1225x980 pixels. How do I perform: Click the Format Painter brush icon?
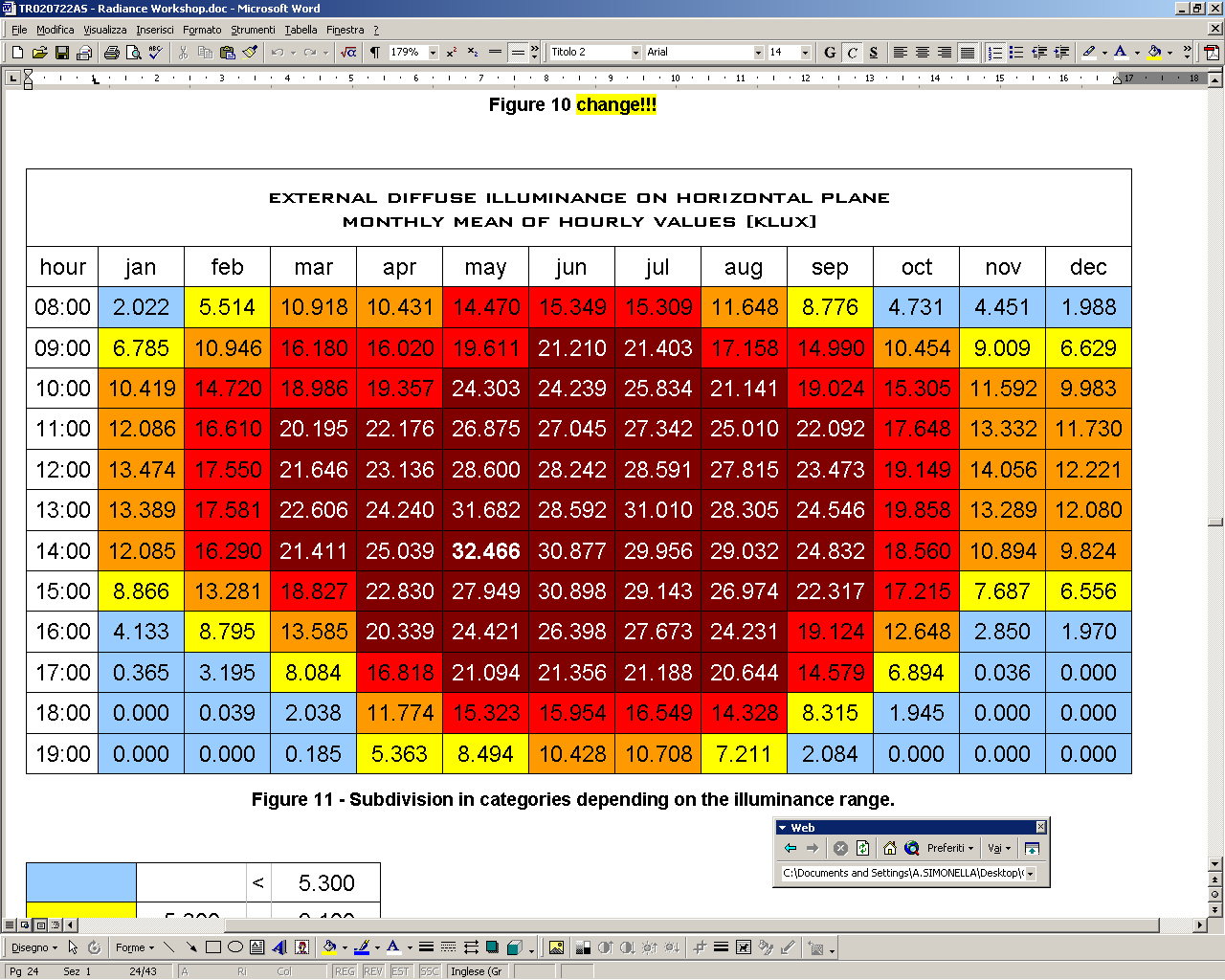[x=251, y=53]
